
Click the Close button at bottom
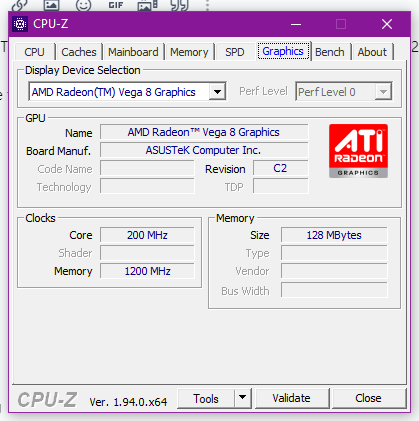368,398
